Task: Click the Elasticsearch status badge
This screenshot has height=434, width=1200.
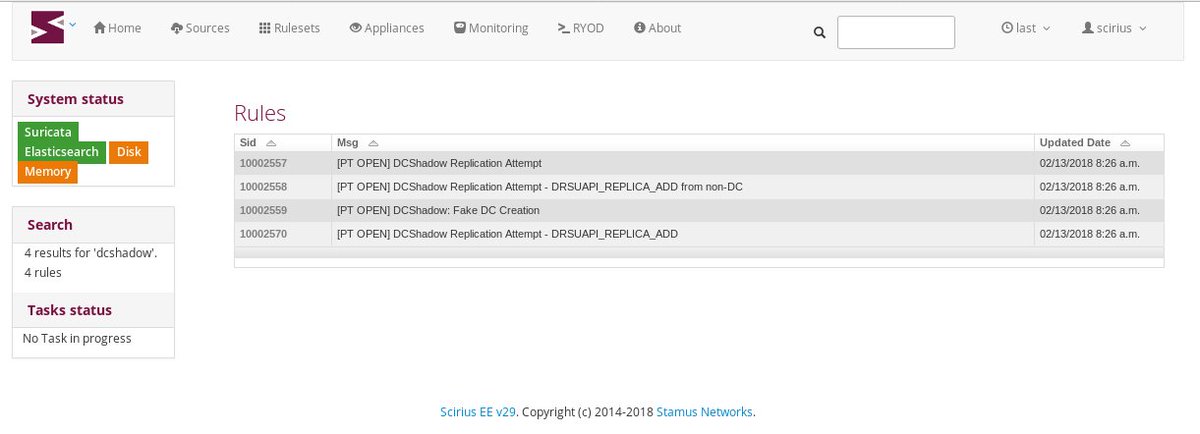Action: pyautogui.click(x=62, y=152)
